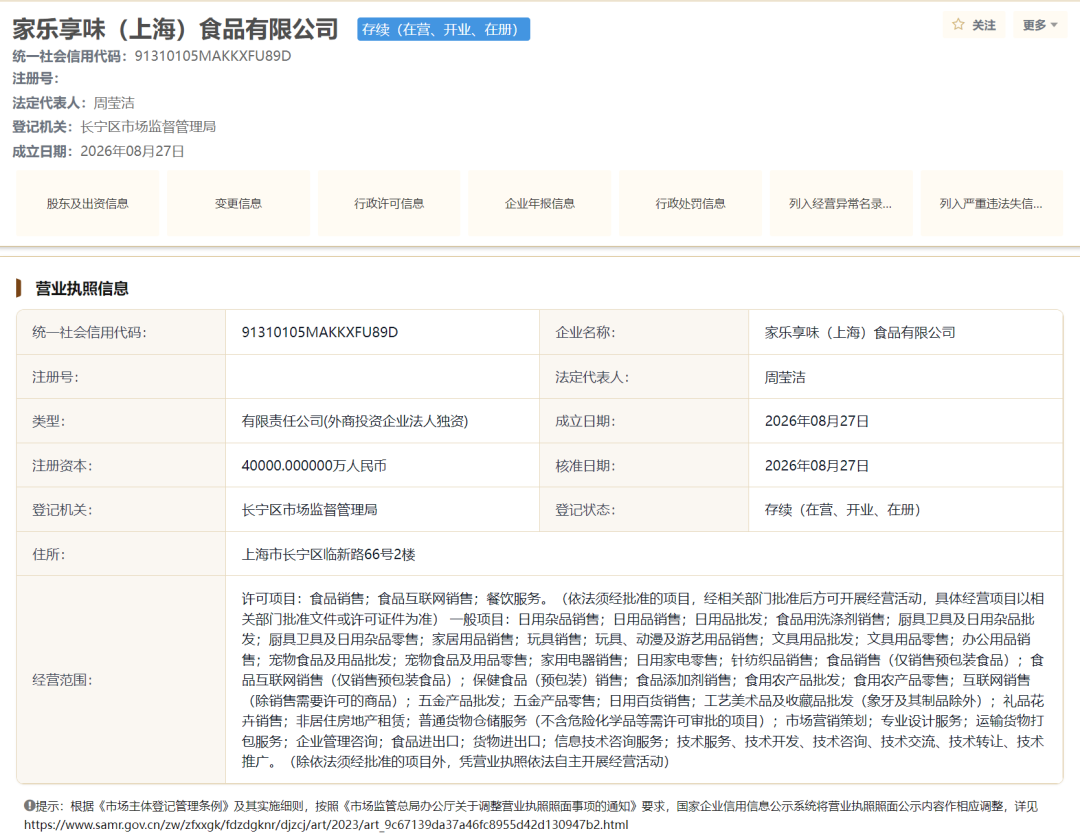
Task: Click the table 企业名称 value cell
Action: click(x=906, y=333)
